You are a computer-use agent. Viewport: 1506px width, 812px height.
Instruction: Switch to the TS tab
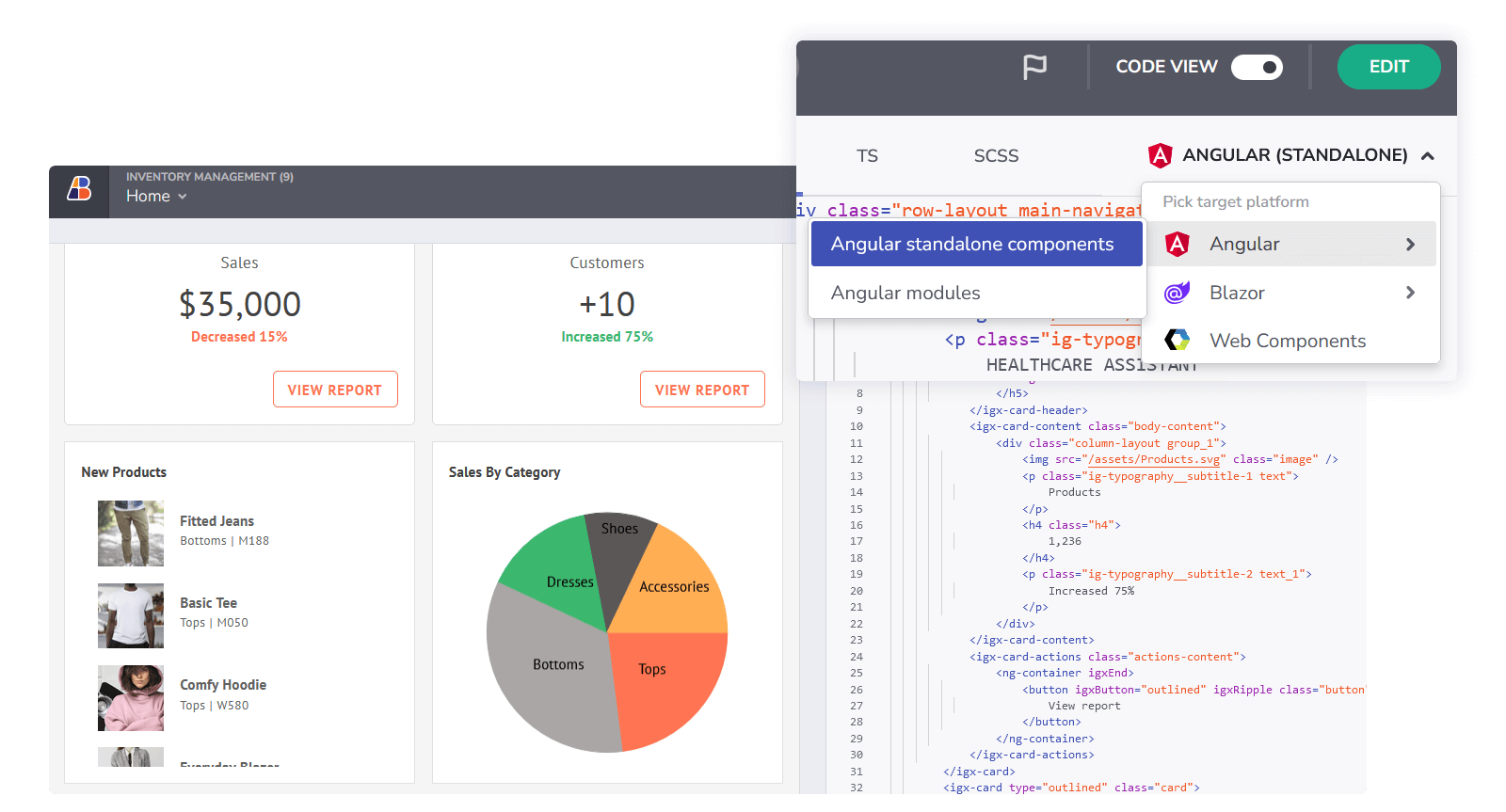(867, 155)
